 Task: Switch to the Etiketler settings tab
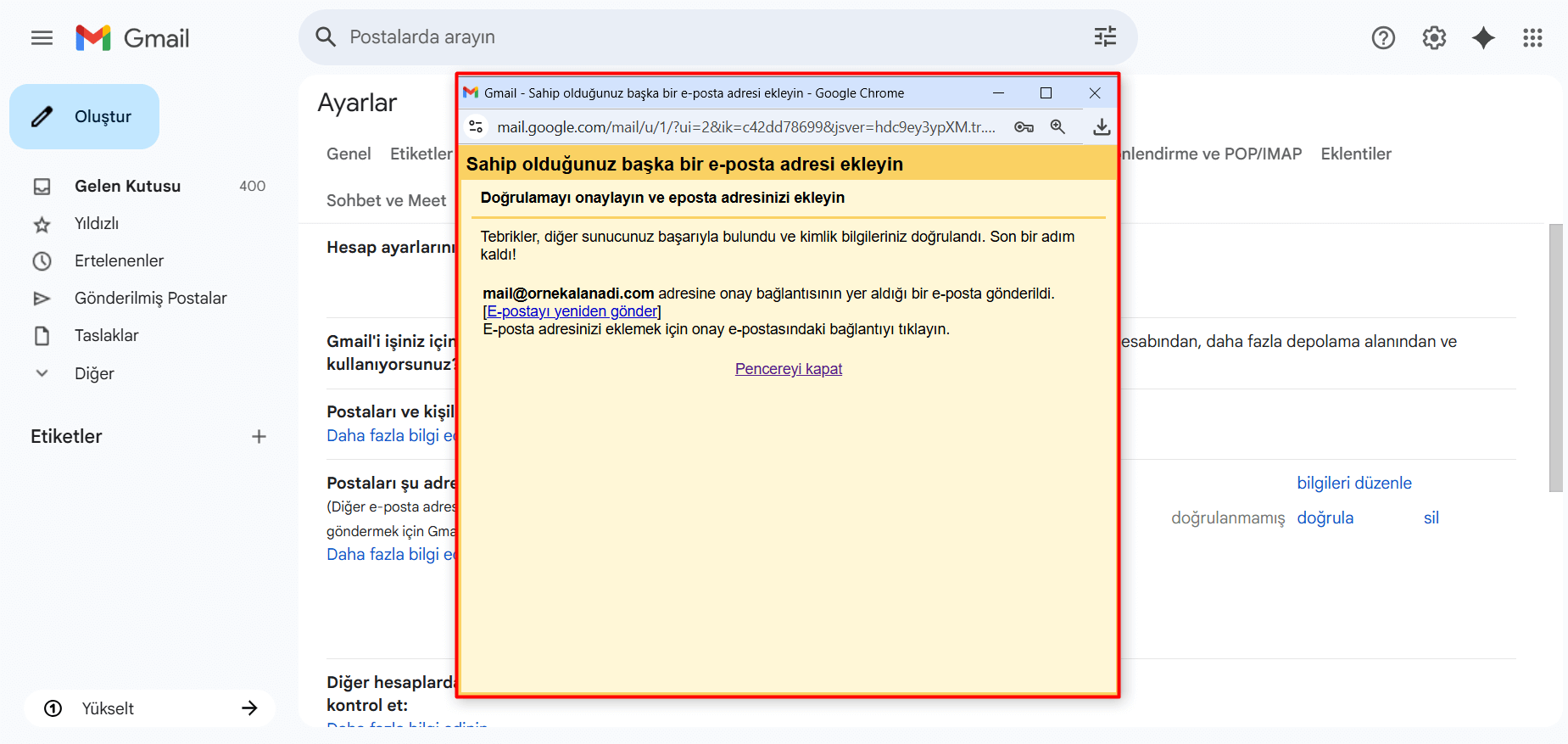coord(421,154)
